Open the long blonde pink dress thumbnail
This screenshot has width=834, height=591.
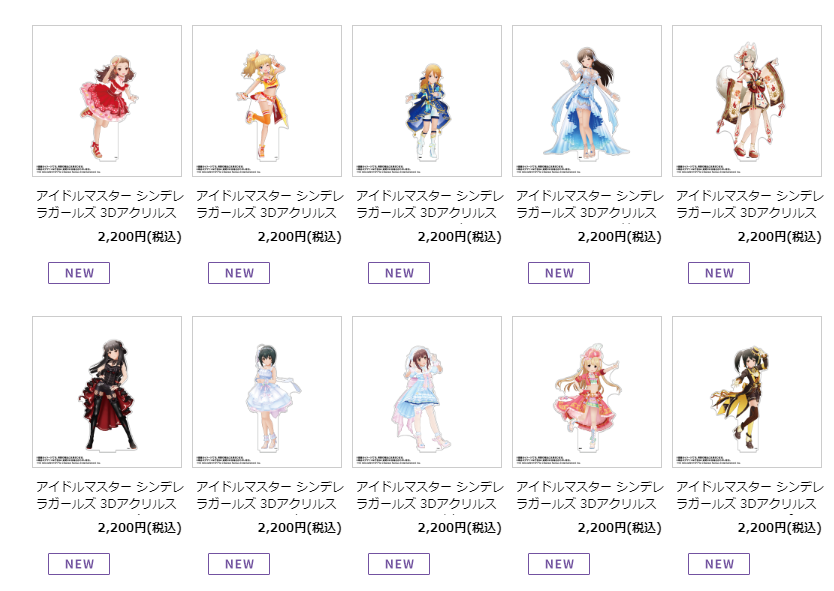tap(587, 392)
